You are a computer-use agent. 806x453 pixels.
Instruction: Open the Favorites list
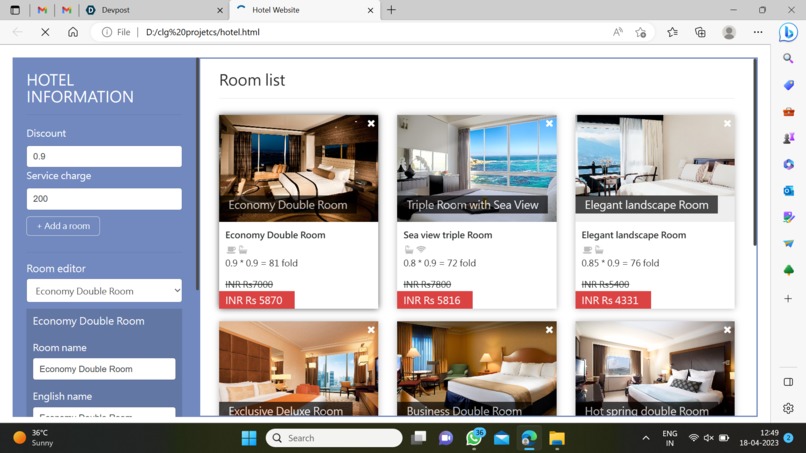(672, 32)
